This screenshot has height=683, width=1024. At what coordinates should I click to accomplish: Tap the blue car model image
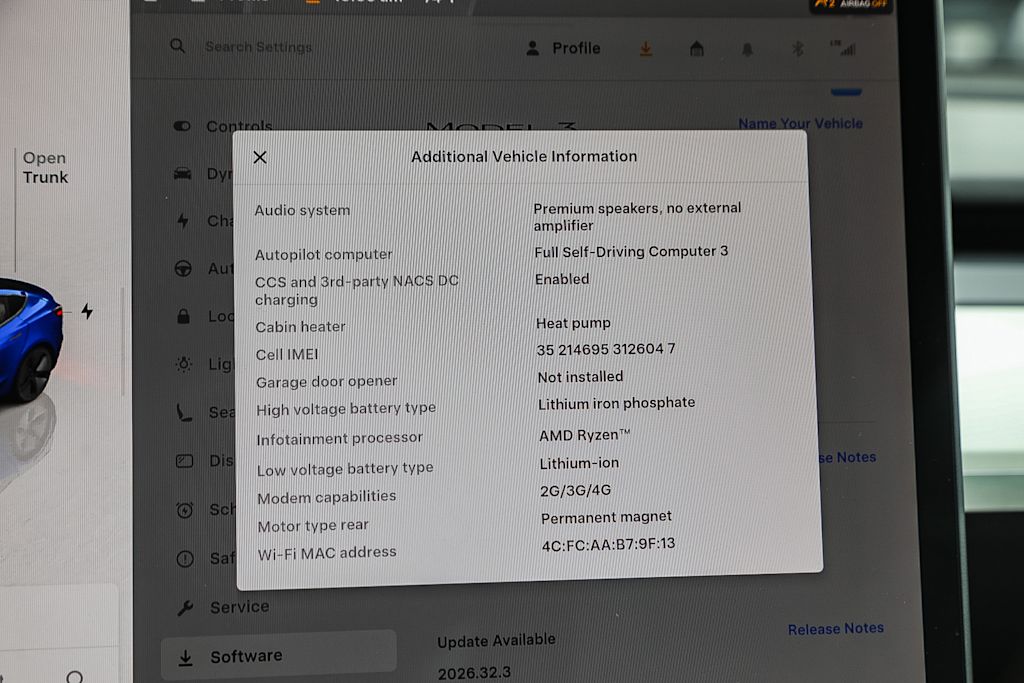click(29, 340)
